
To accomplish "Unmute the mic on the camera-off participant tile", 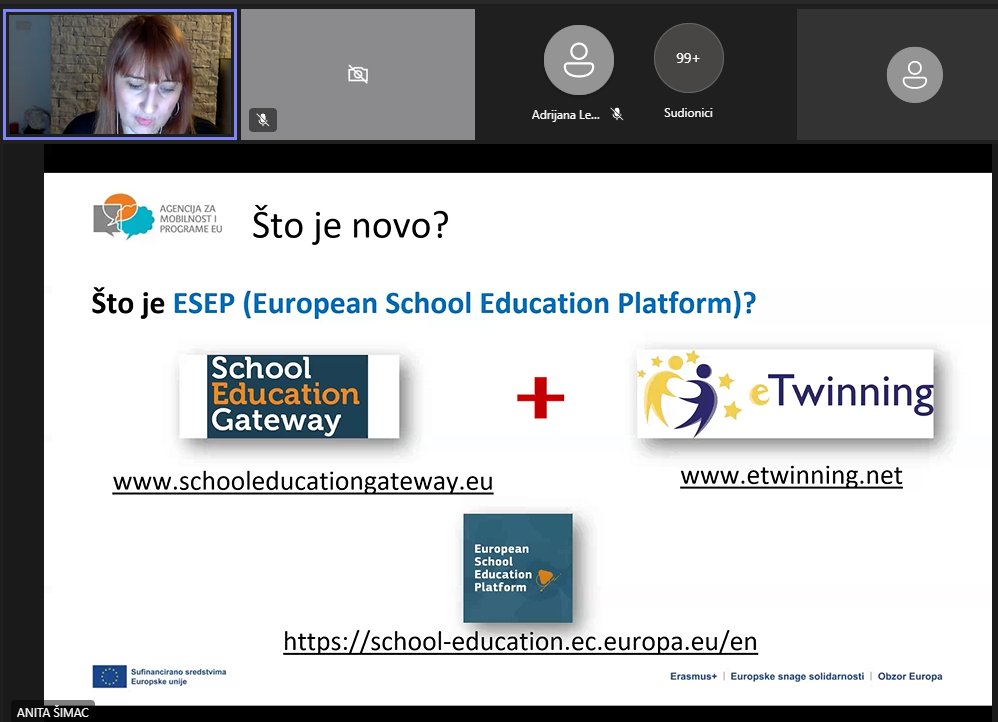I will tap(262, 121).
